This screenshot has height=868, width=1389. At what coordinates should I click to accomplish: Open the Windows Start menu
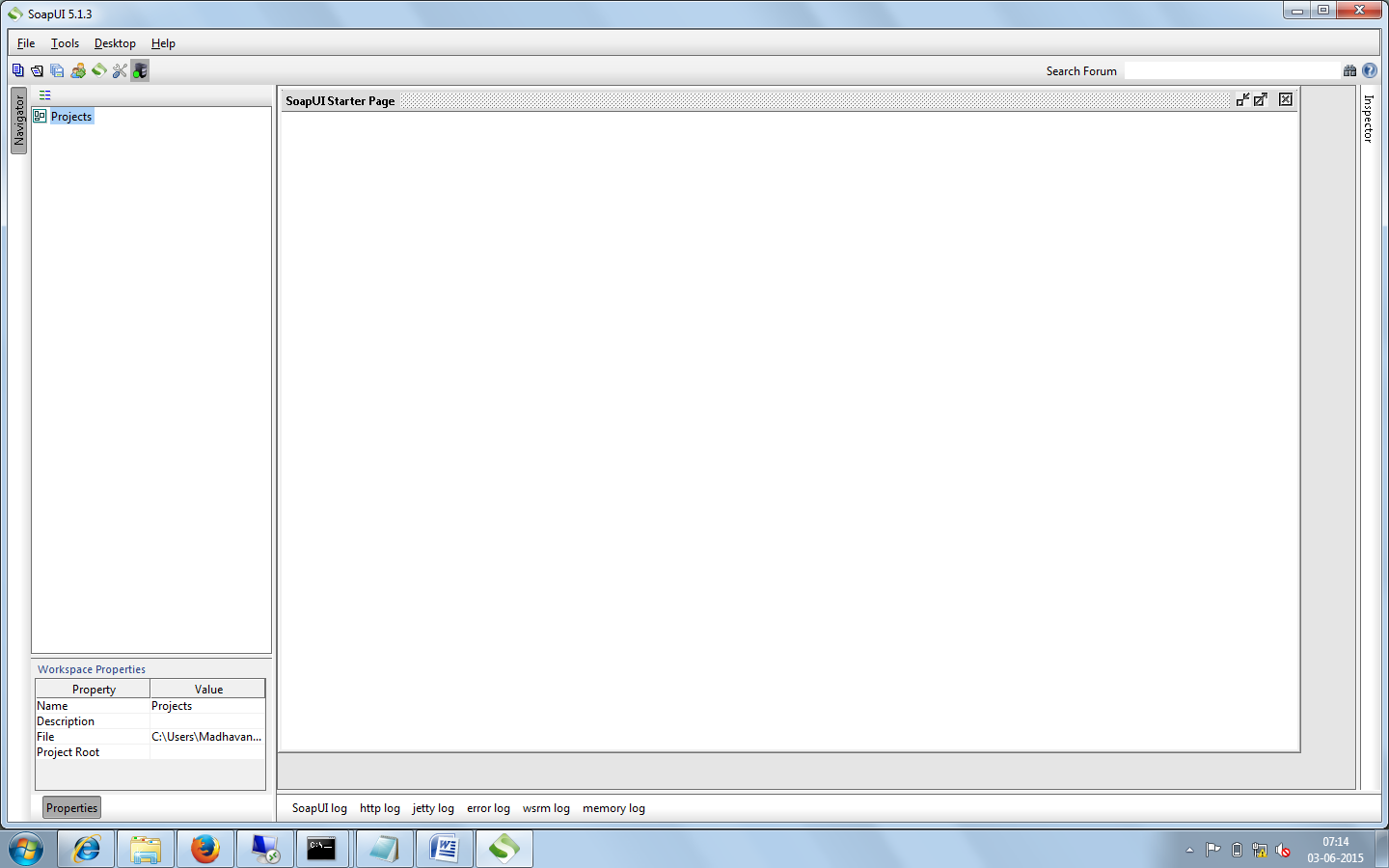[26, 850]
